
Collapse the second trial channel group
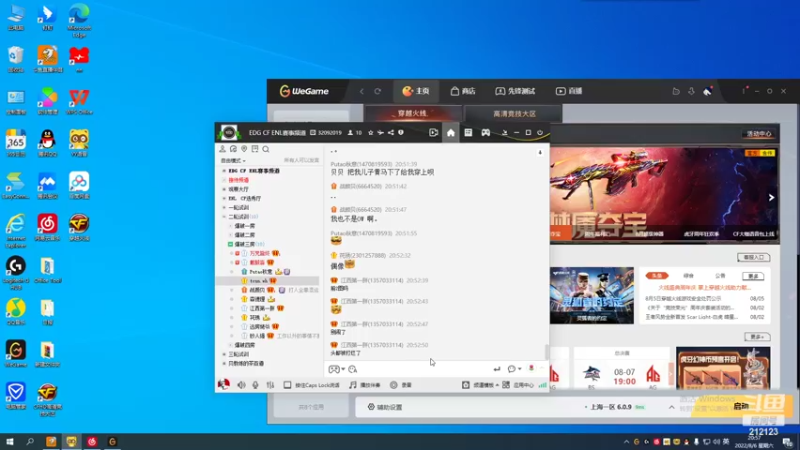tap(224, 217)
